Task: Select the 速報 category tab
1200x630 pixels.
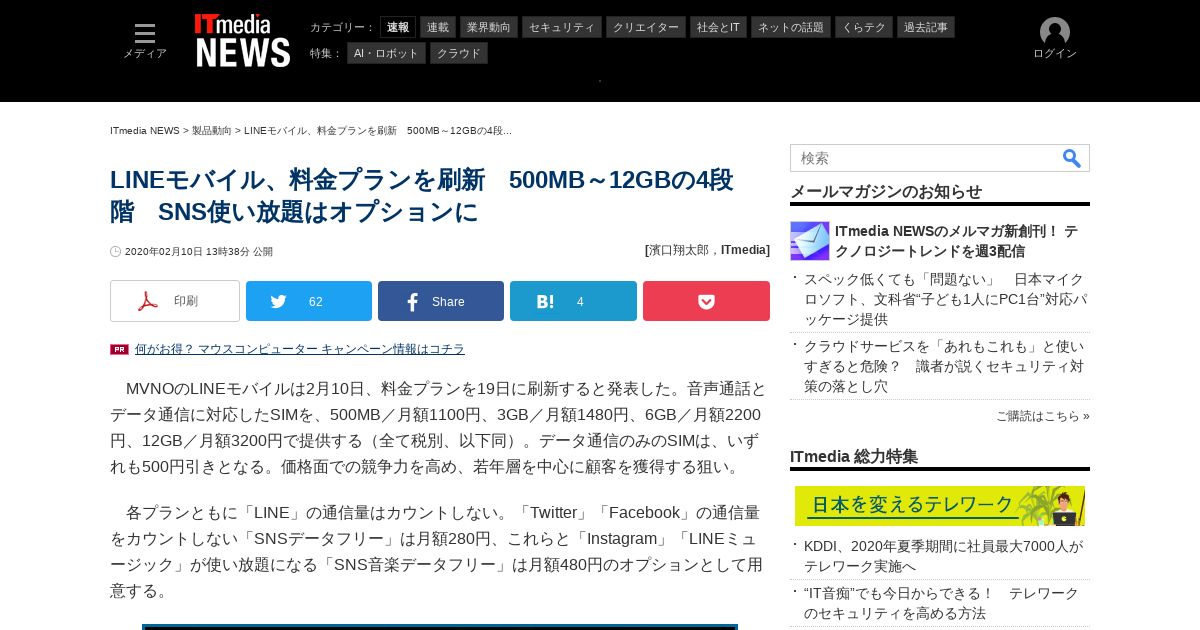Action: click(x=398, y=27)
